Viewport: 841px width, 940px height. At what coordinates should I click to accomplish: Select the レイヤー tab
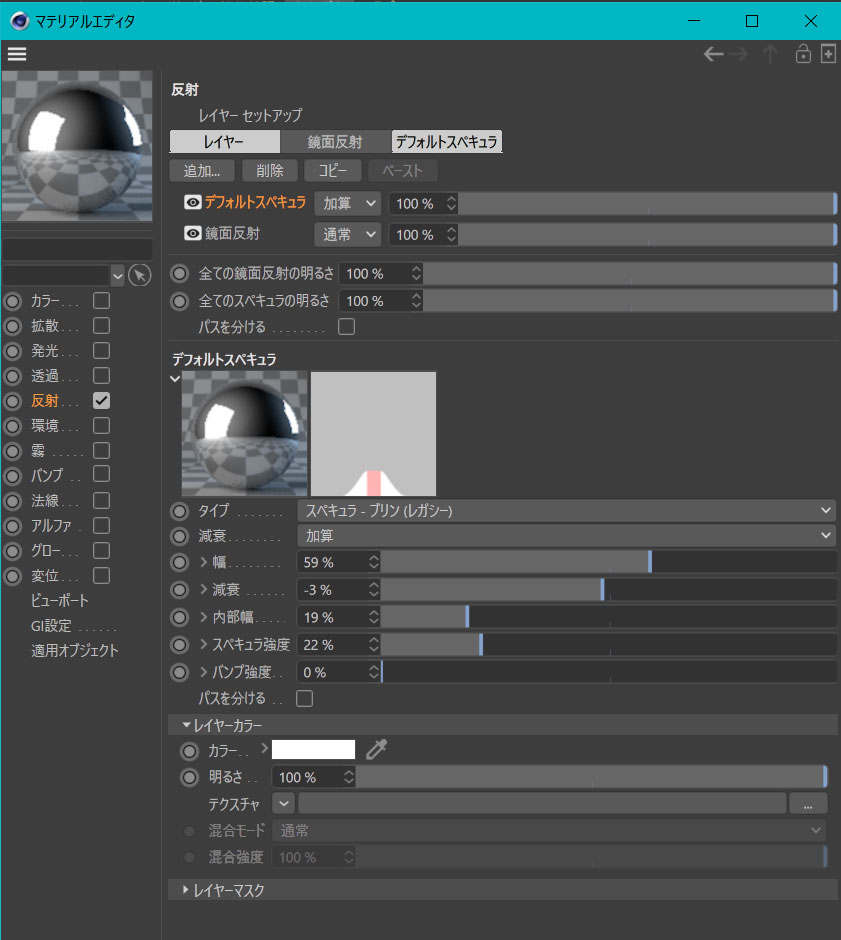pyautogui.click(x=224, y=141)
